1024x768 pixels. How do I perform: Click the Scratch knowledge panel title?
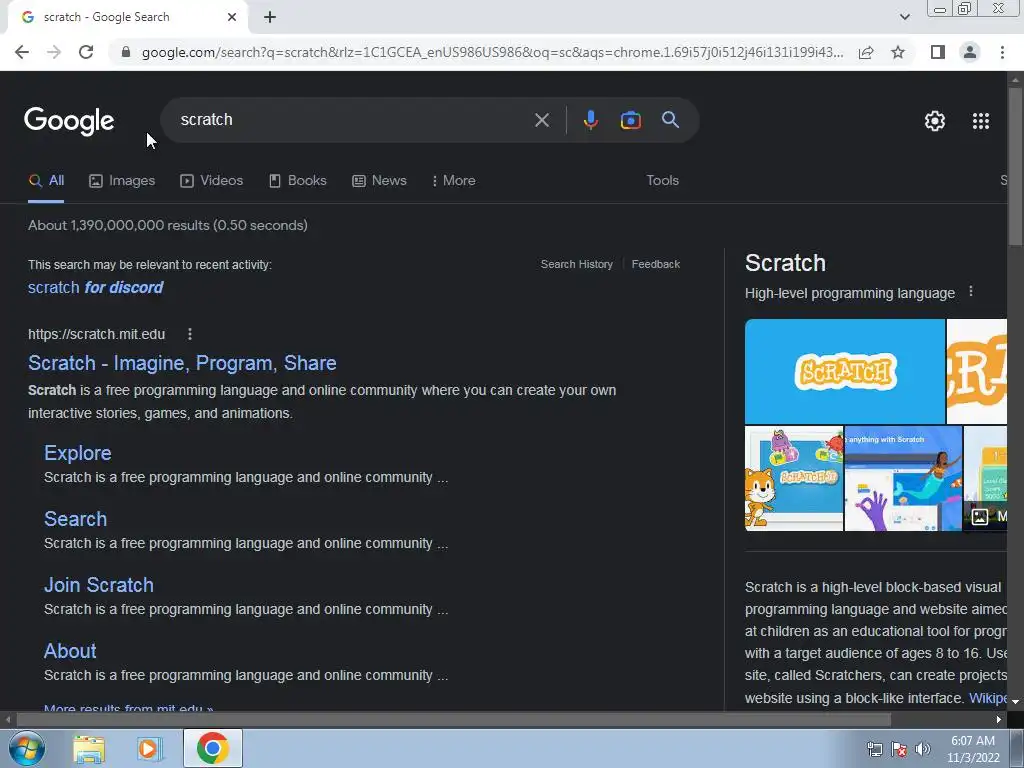pos(785,263)
